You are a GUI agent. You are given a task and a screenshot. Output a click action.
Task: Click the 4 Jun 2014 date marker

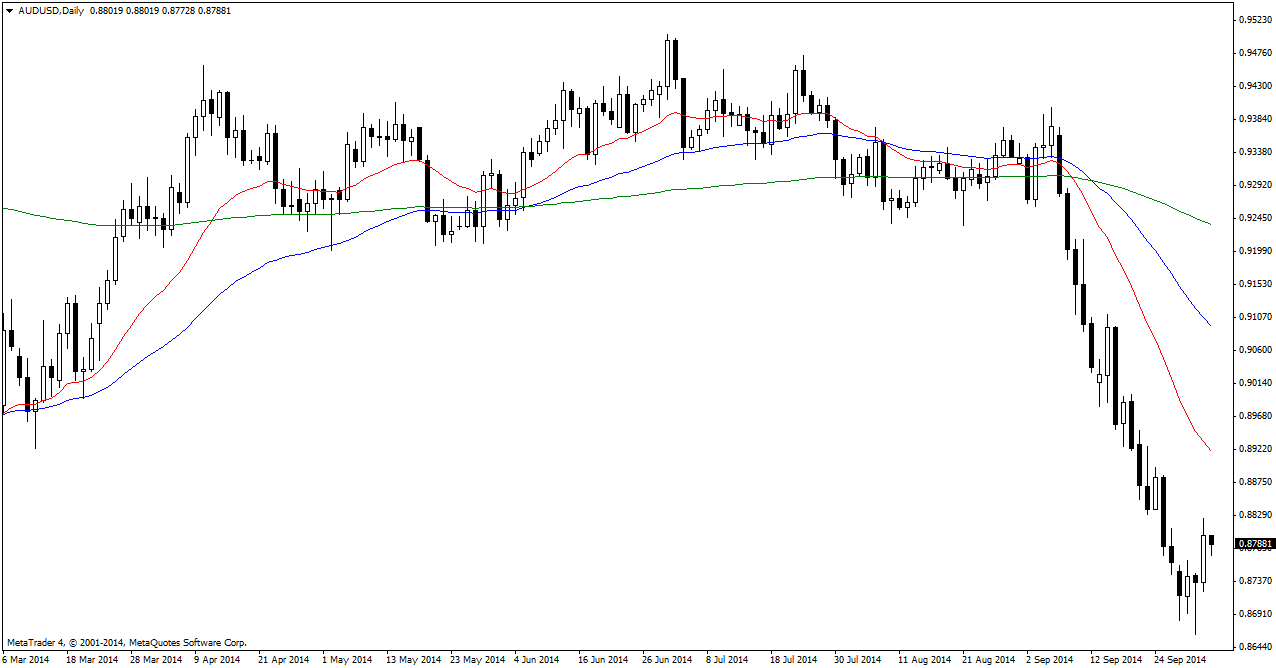[x=536, y=660]
